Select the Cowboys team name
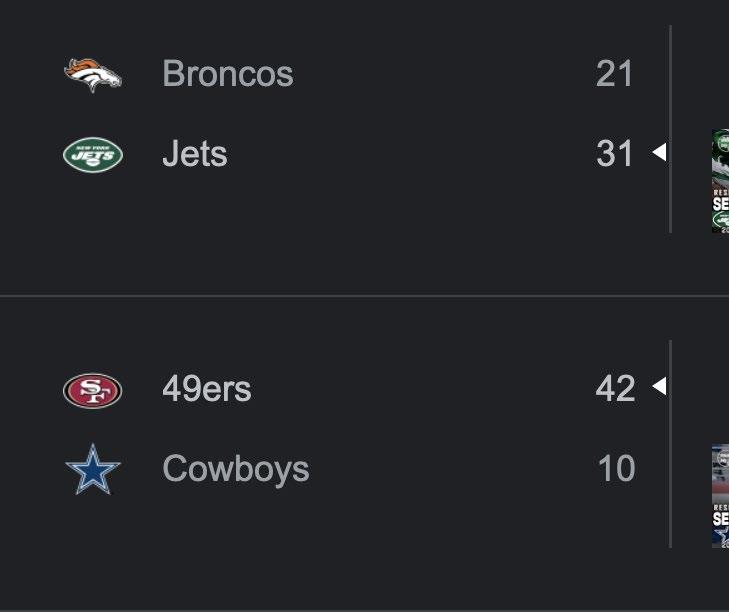The height and width of the screenshot is (612, 729). tap(235, 468)
